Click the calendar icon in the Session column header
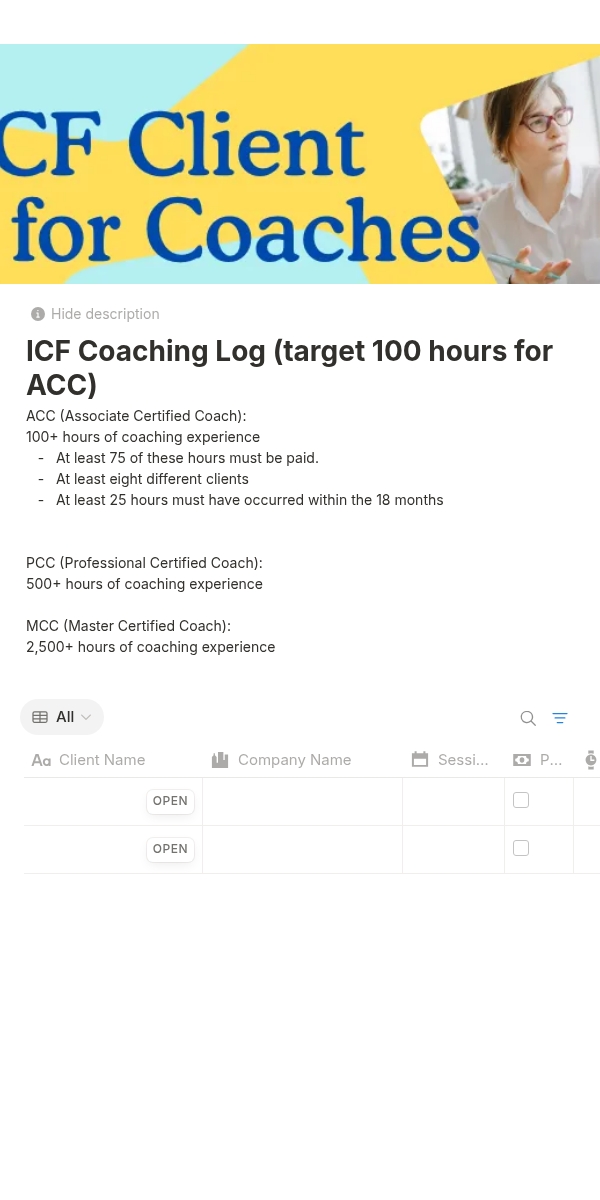This screenshot has height=1200, width=600. point(420,760)
